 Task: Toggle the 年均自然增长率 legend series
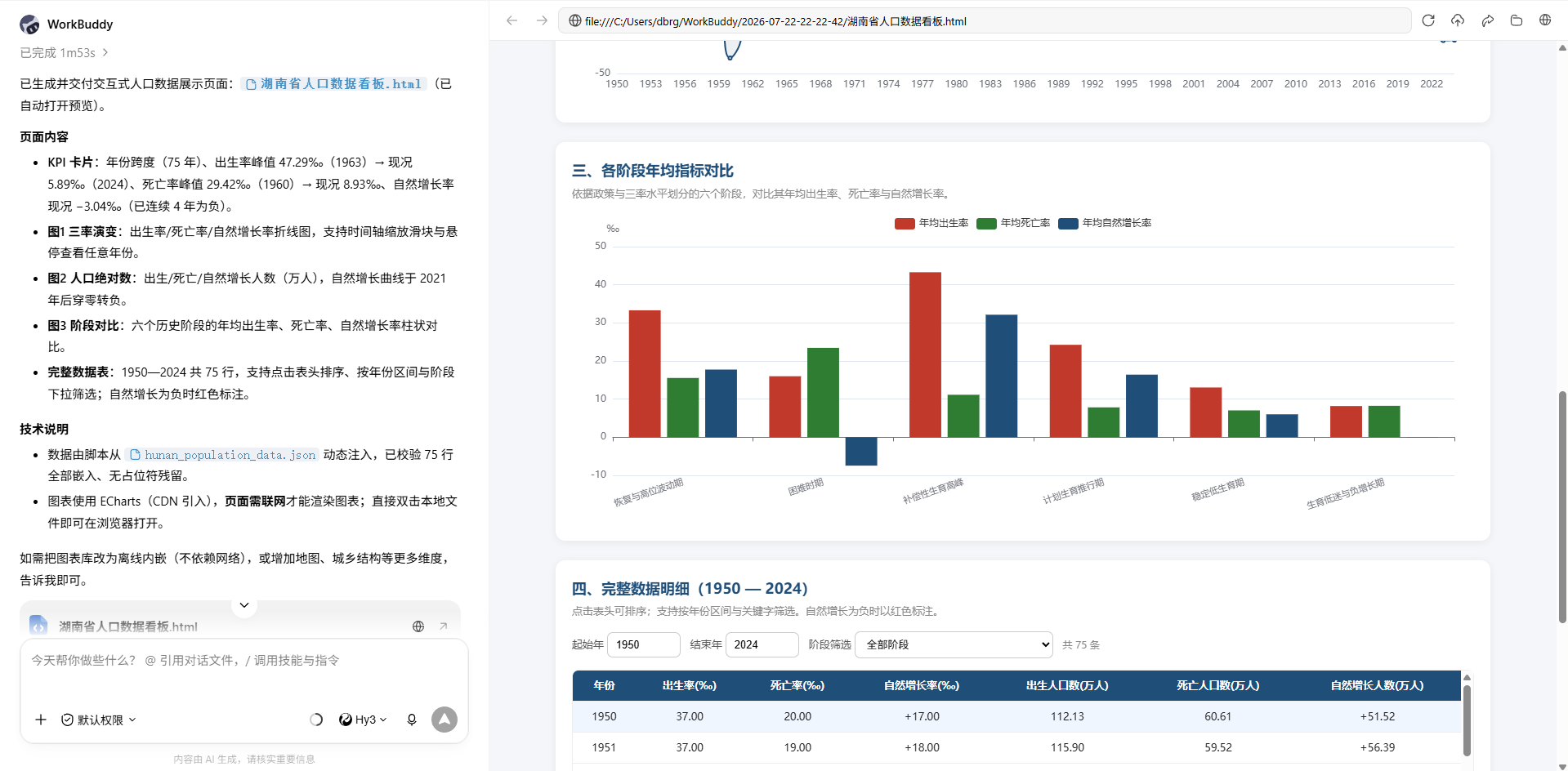click(1105, 223)
